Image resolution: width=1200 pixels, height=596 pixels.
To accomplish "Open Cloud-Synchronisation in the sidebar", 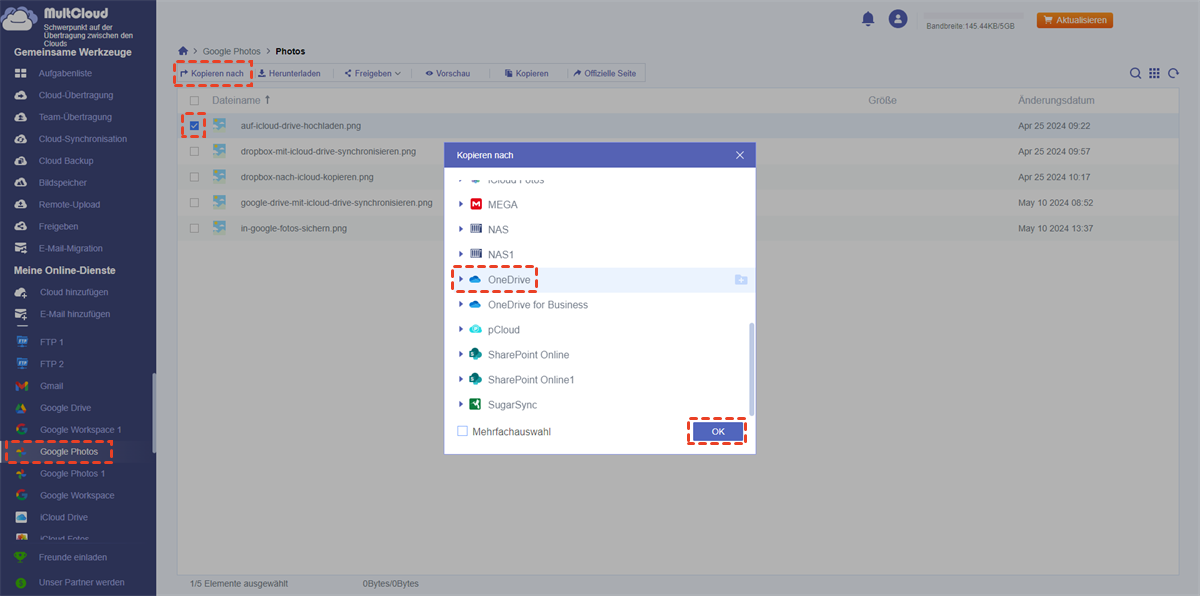I will pos(83,139).
